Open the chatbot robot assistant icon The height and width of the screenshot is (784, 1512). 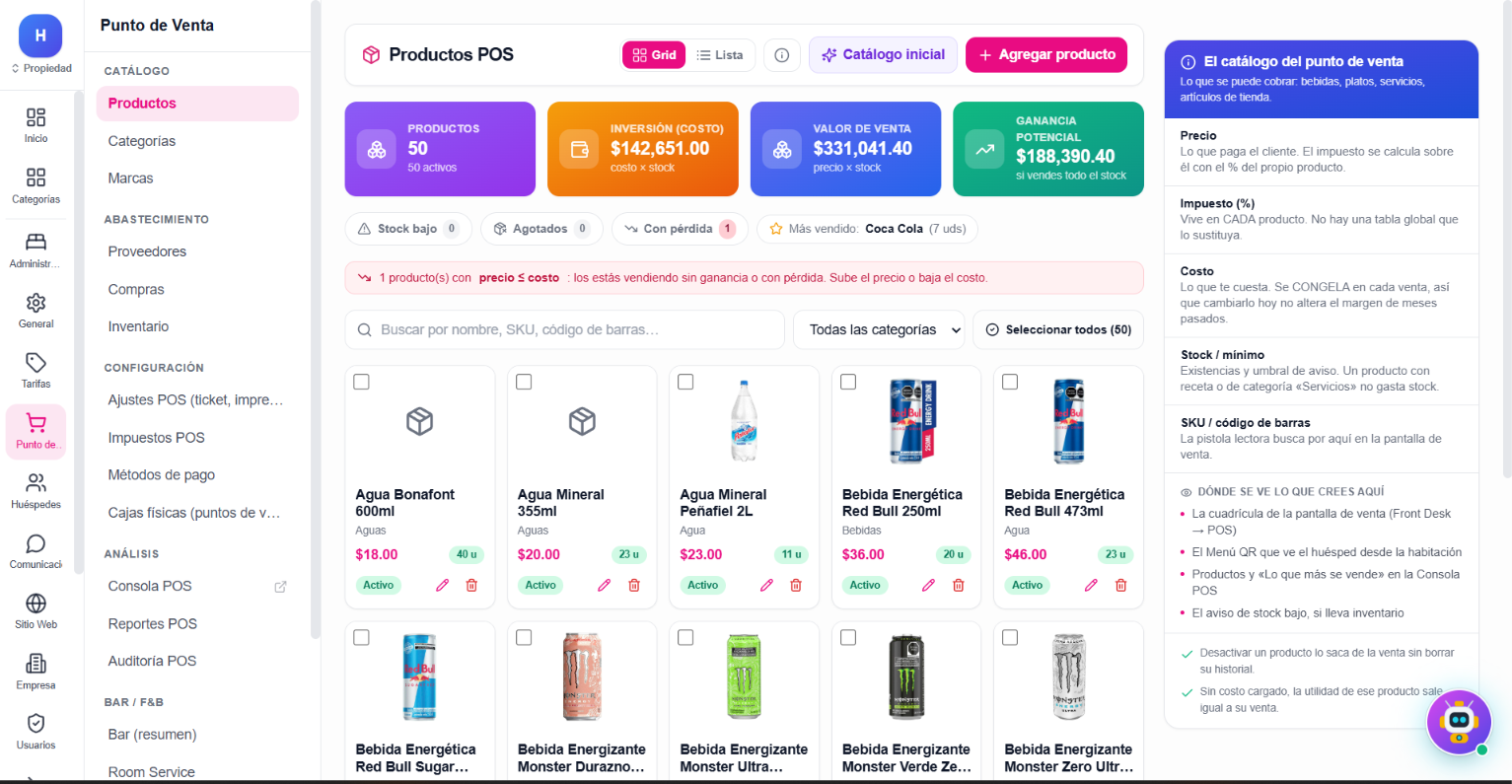(1459, 723)
